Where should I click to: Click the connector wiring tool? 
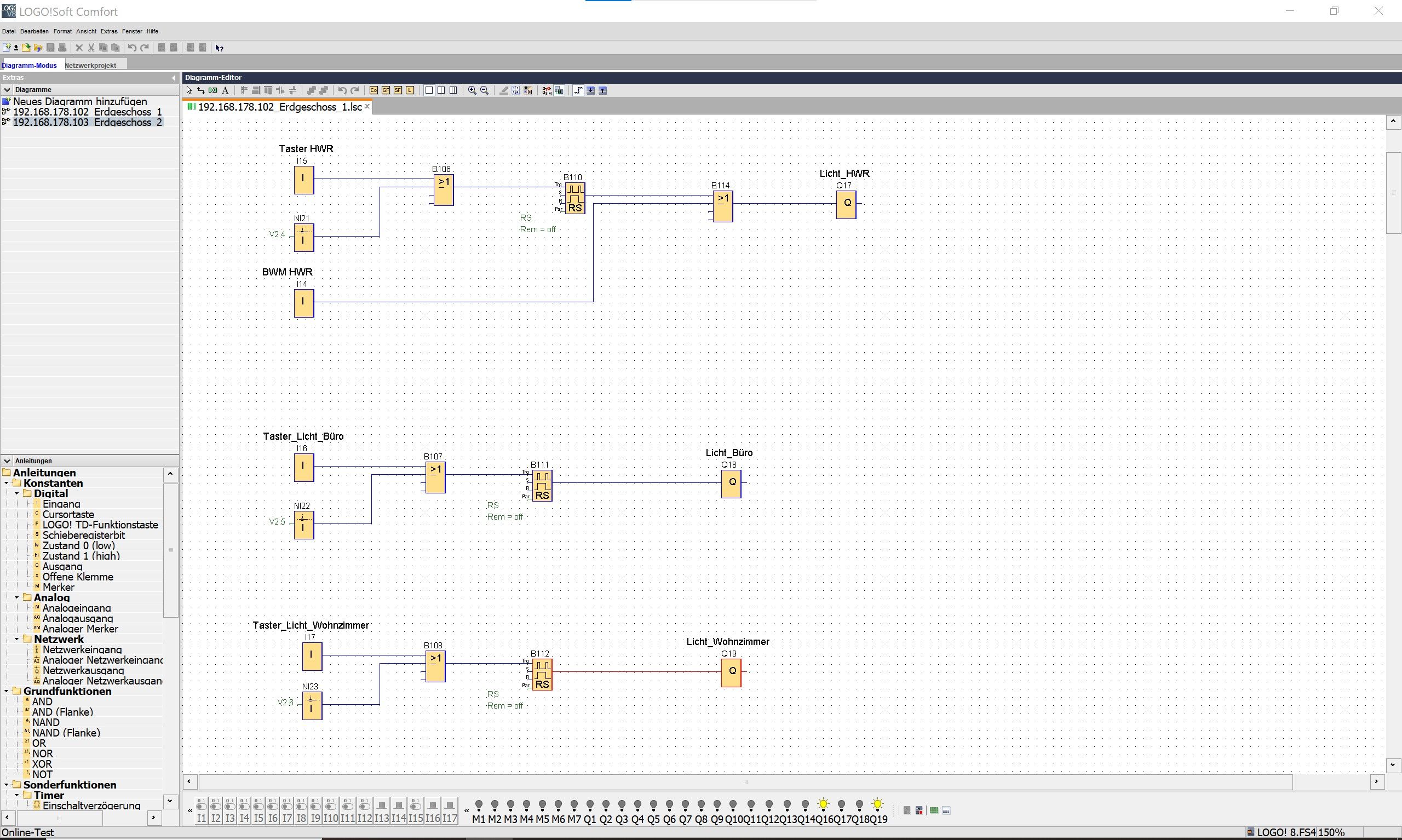(201, 90)
